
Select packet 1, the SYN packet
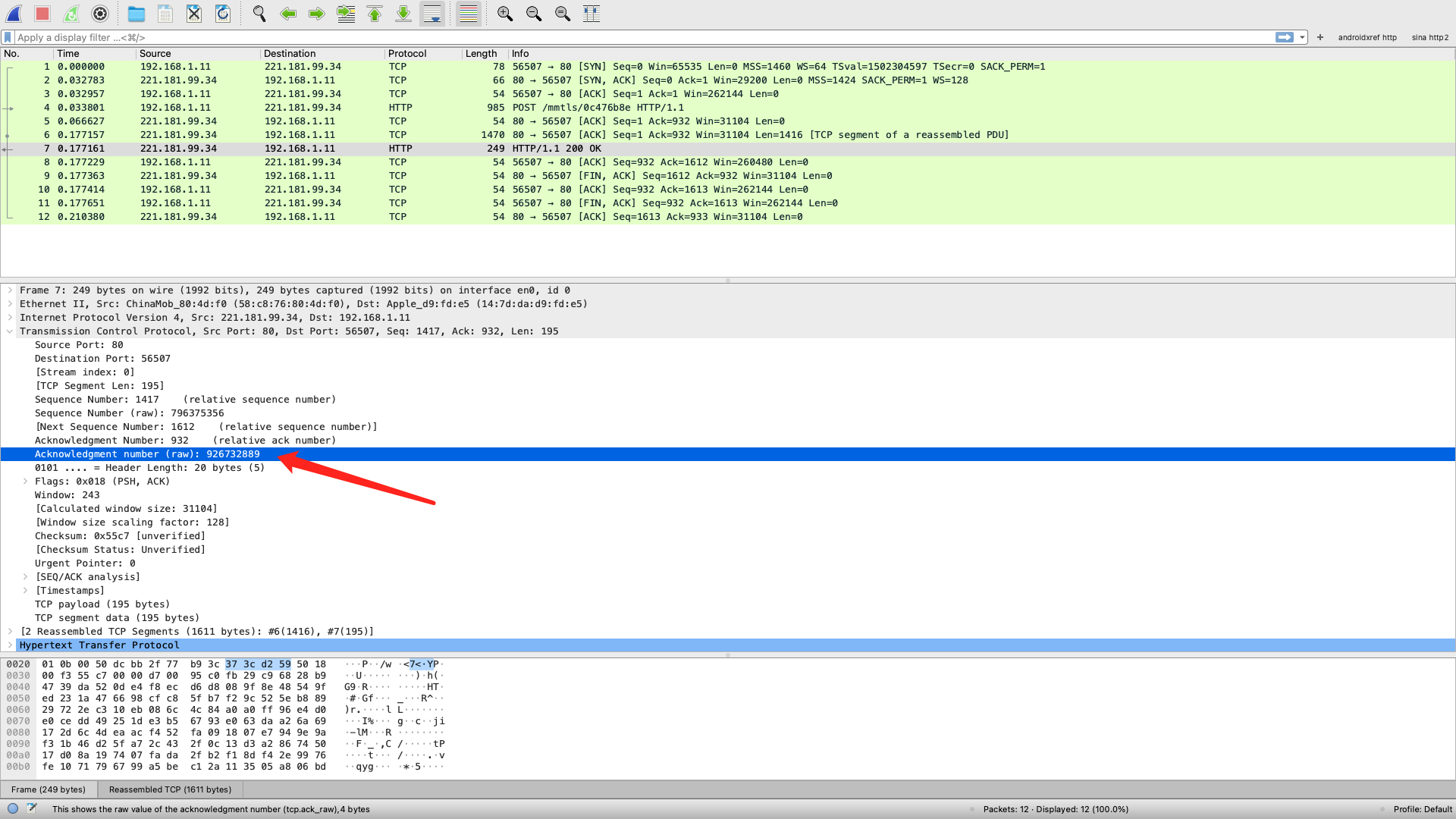coord(728,67)
